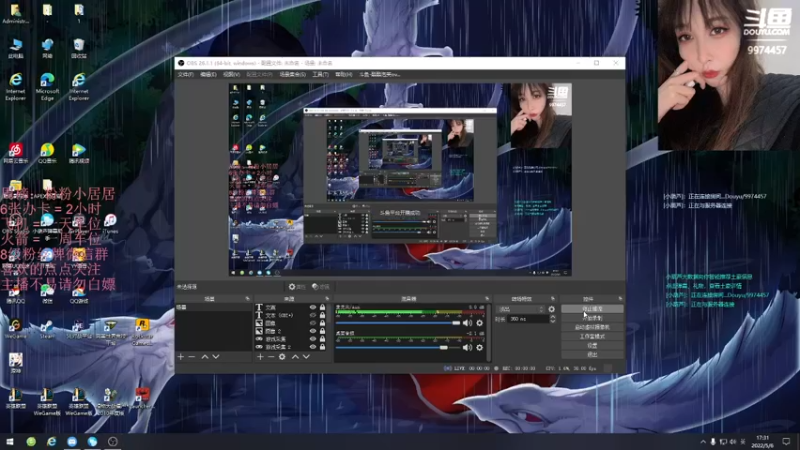Switch to OBS taskbar icon

(113, 441)
